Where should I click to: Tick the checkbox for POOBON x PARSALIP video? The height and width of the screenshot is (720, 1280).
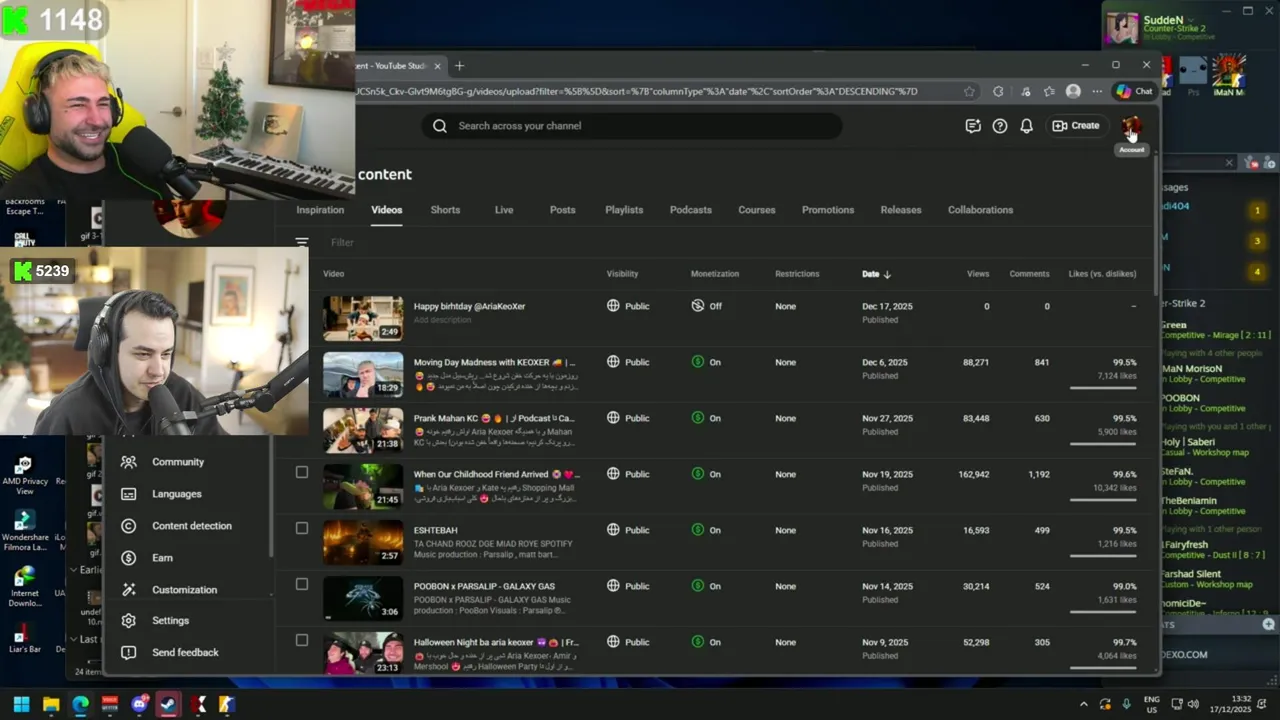pyautogui.click(x=302, y=584)
